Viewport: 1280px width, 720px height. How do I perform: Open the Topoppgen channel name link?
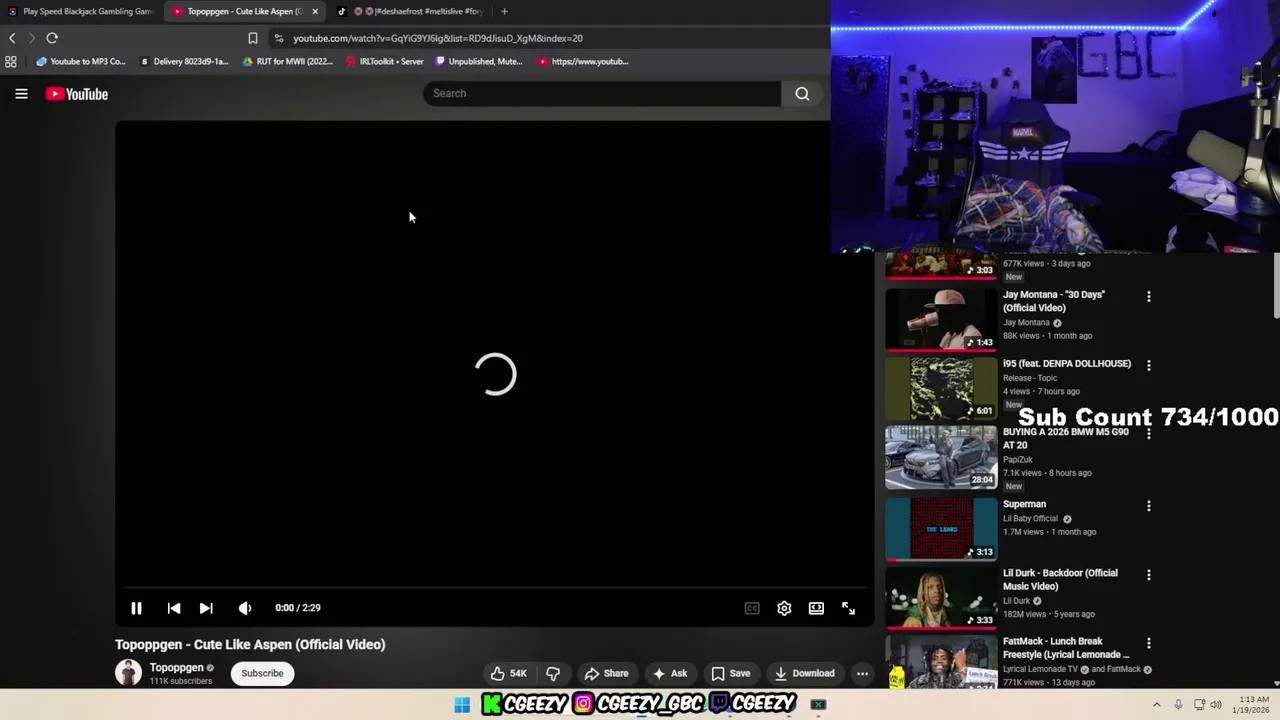(x=176, y=667)
